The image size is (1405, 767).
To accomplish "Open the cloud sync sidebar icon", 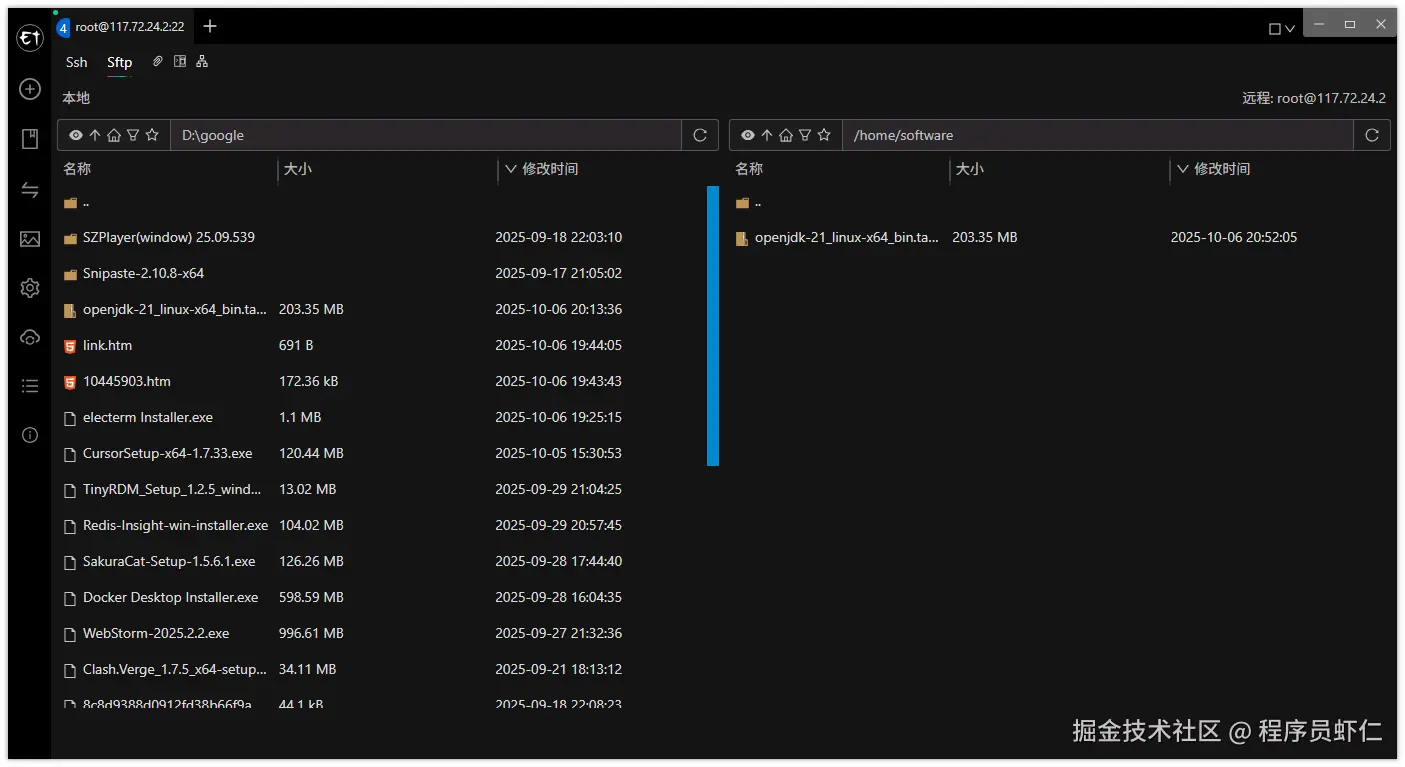I will (x=30, y=337).
